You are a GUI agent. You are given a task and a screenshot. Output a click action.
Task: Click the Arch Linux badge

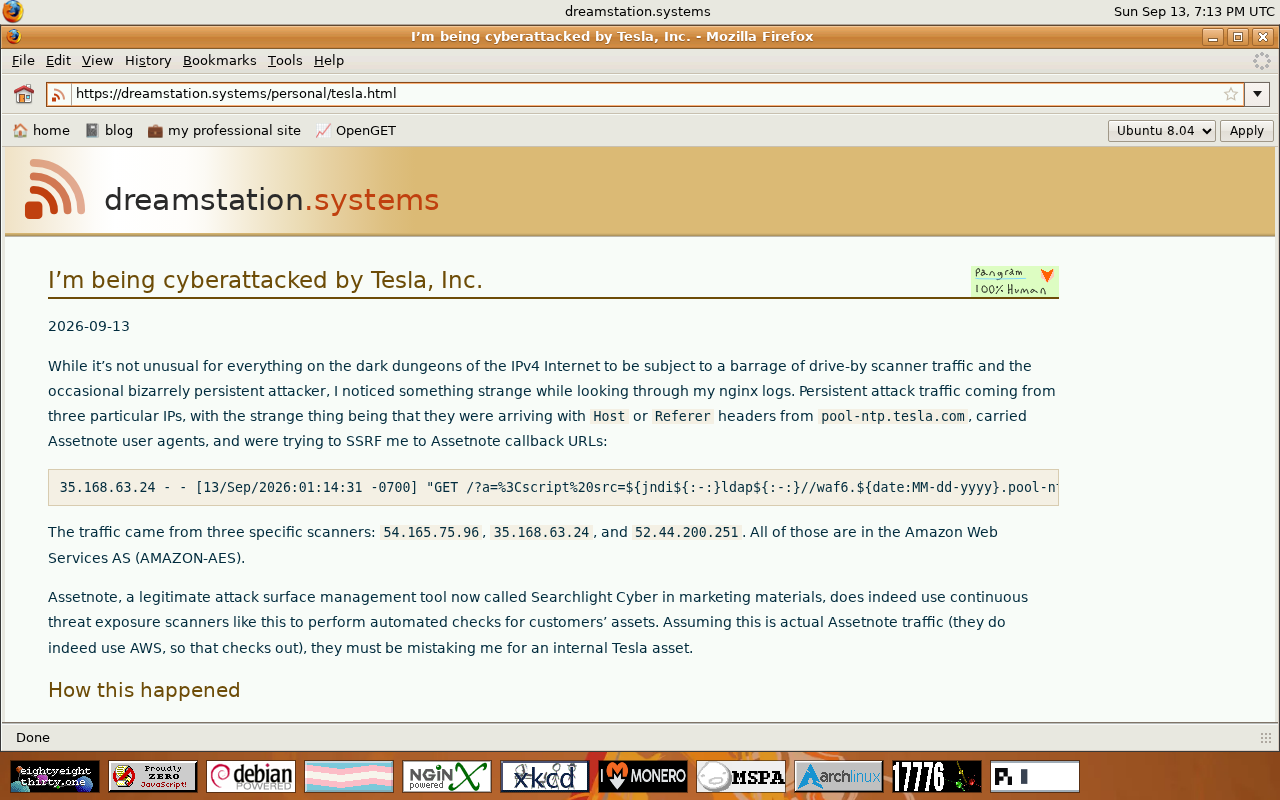(839, 777)
